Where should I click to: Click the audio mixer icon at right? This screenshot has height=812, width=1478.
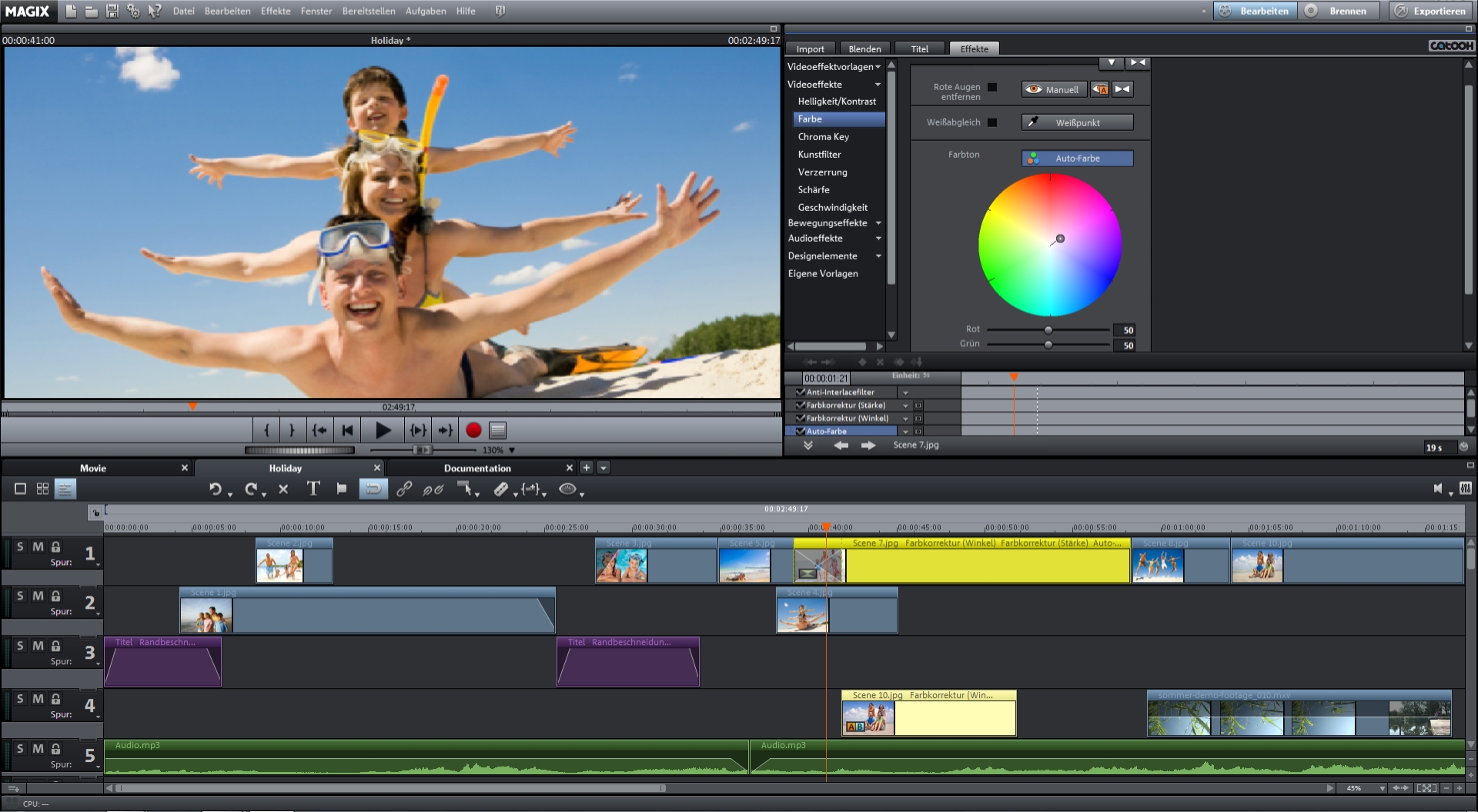pyautogui.click(x=1466, y=489)
